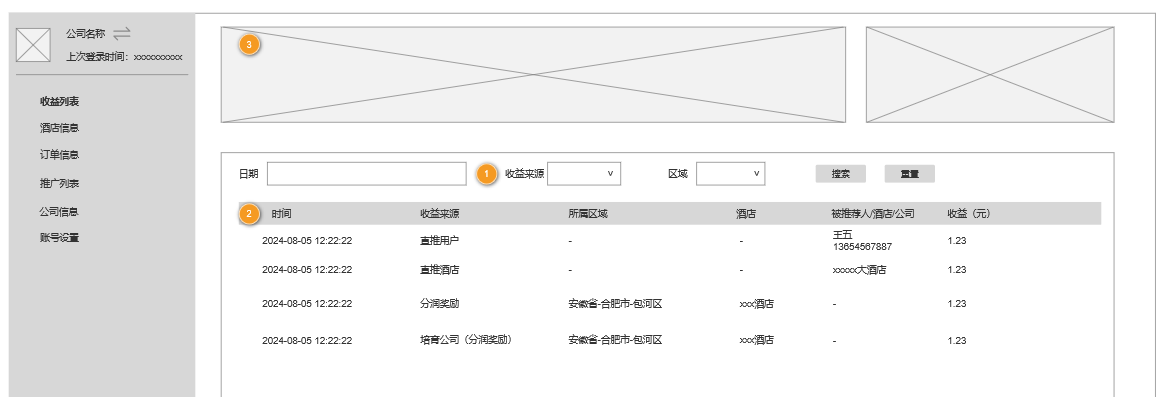The image size is (1163, 397).
Task: Open 账号设置 in the sidebar
Action: (59, 238)
